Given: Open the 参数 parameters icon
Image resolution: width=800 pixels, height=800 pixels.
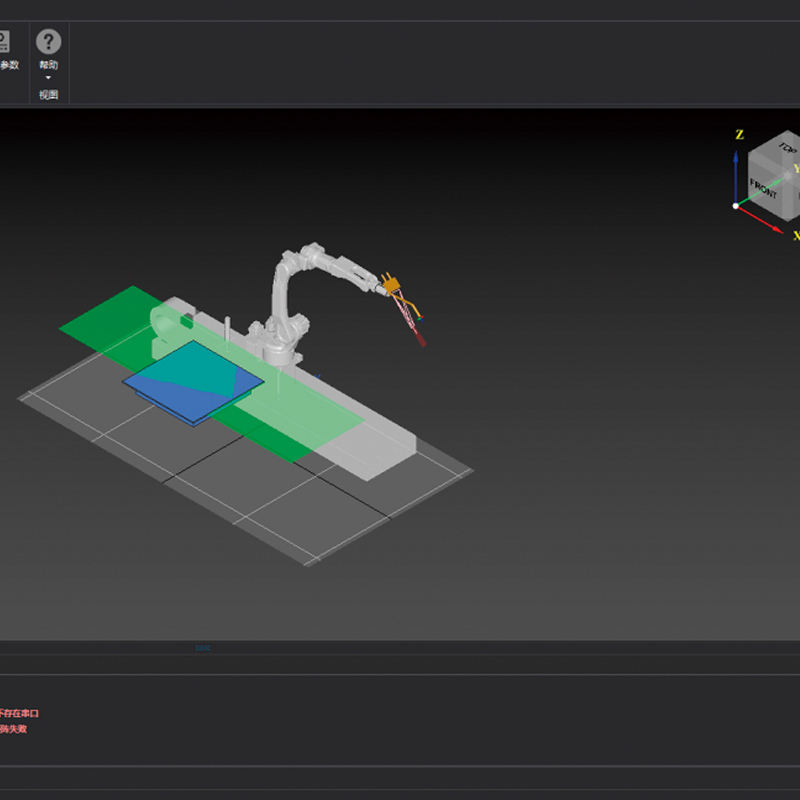Looking at the screenshot, I should (x=3, y=42).
